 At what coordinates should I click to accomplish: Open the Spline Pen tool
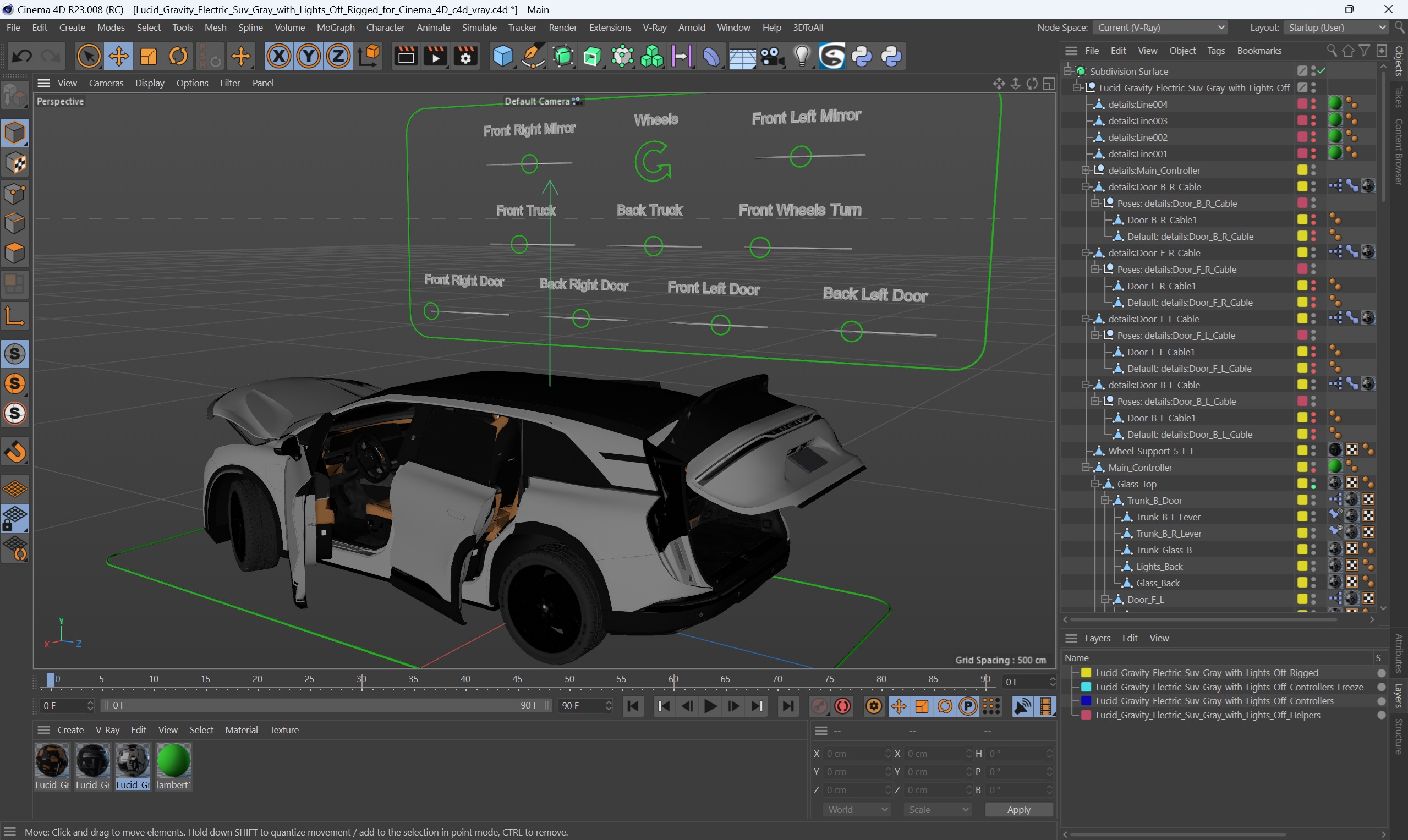tap(533, 56)
